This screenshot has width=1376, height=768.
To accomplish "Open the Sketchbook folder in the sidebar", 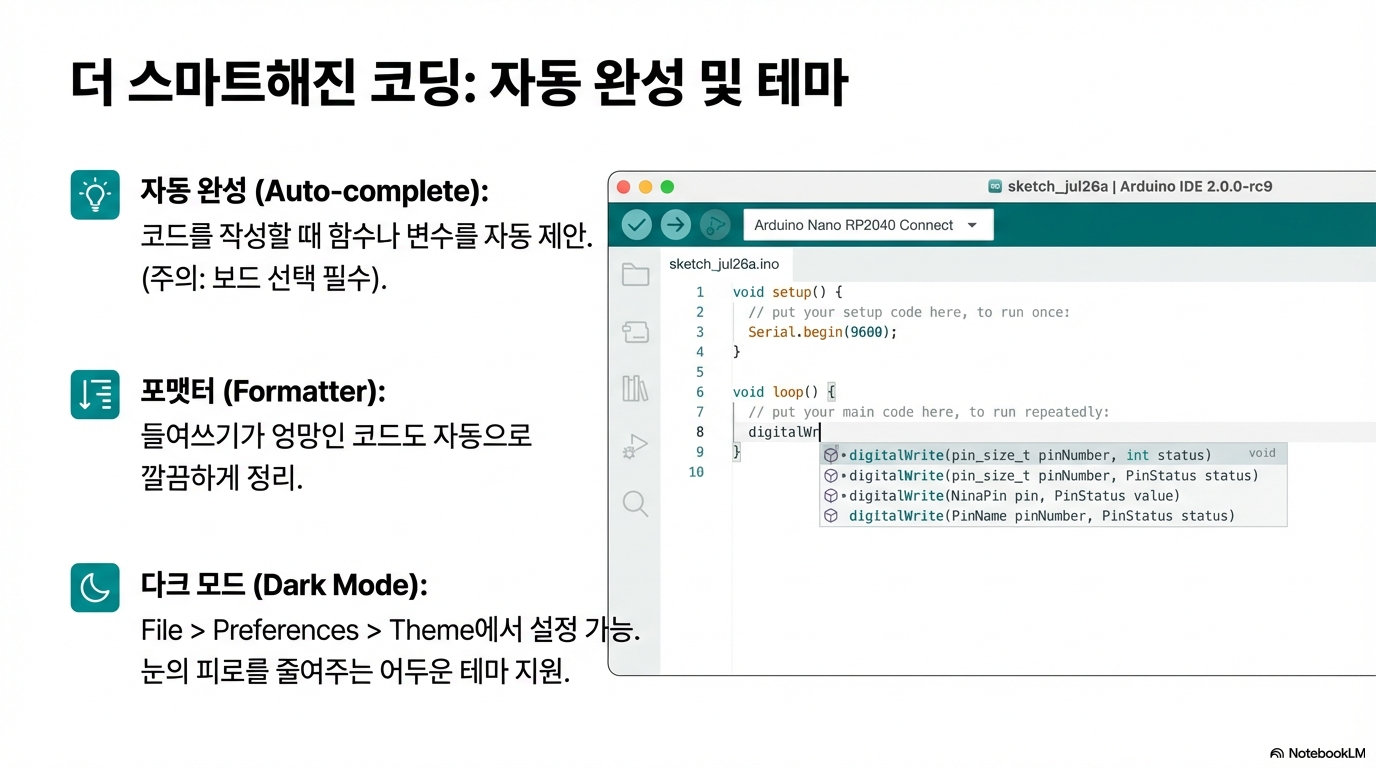I will (636, 275).
